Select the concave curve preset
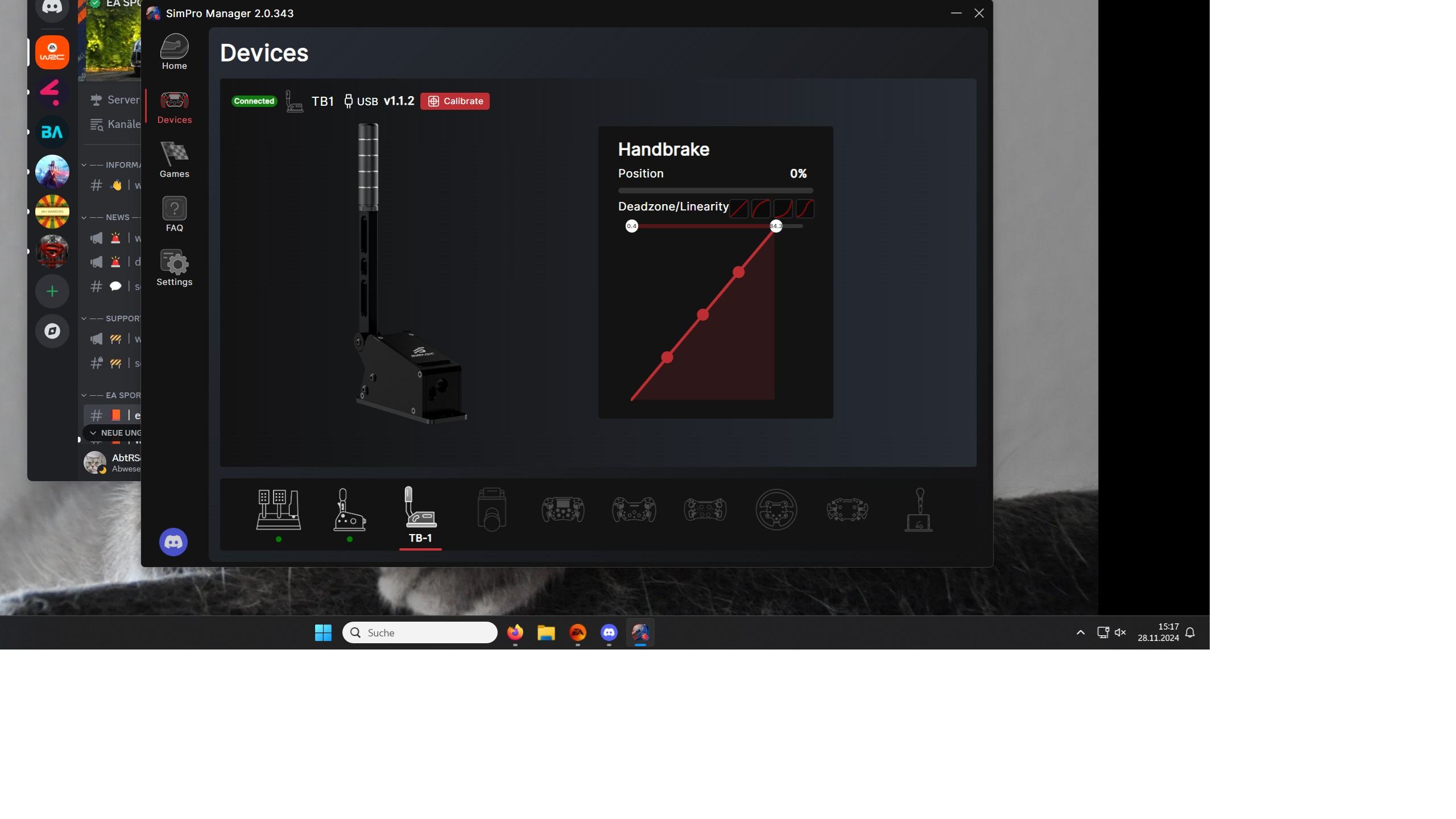1456x819 pixels. pyautogui.click(x=783, y=209)
